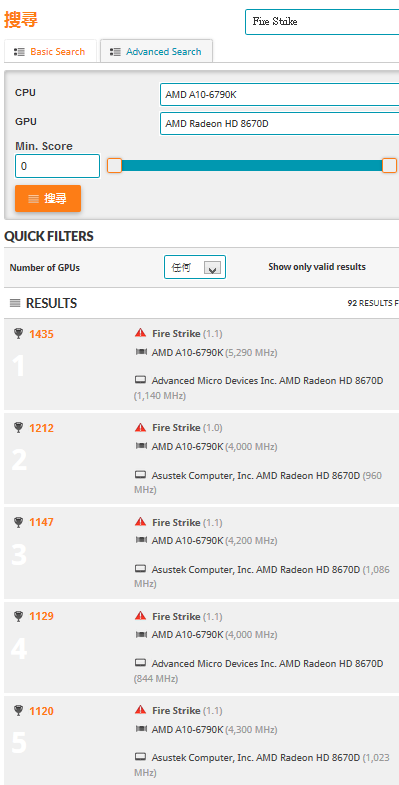Click the right handle of score slider
The width and height of the screenshot is (399, 785).
[389, 166]
